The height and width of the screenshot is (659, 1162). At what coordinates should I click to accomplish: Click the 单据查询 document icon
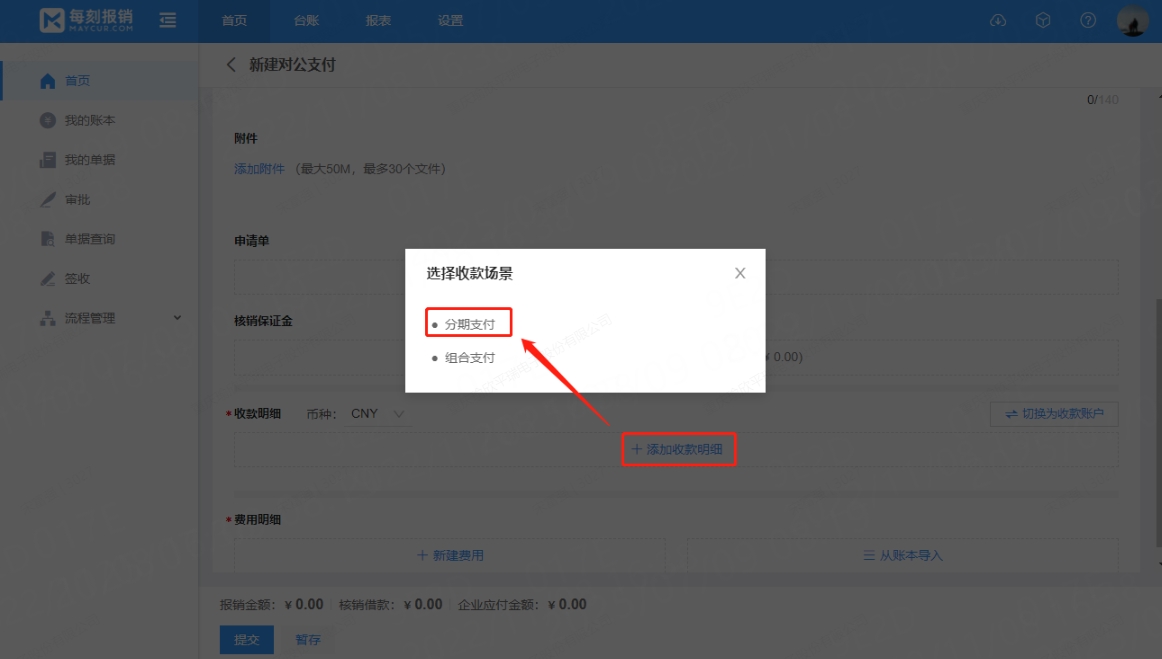coord(47,239)
